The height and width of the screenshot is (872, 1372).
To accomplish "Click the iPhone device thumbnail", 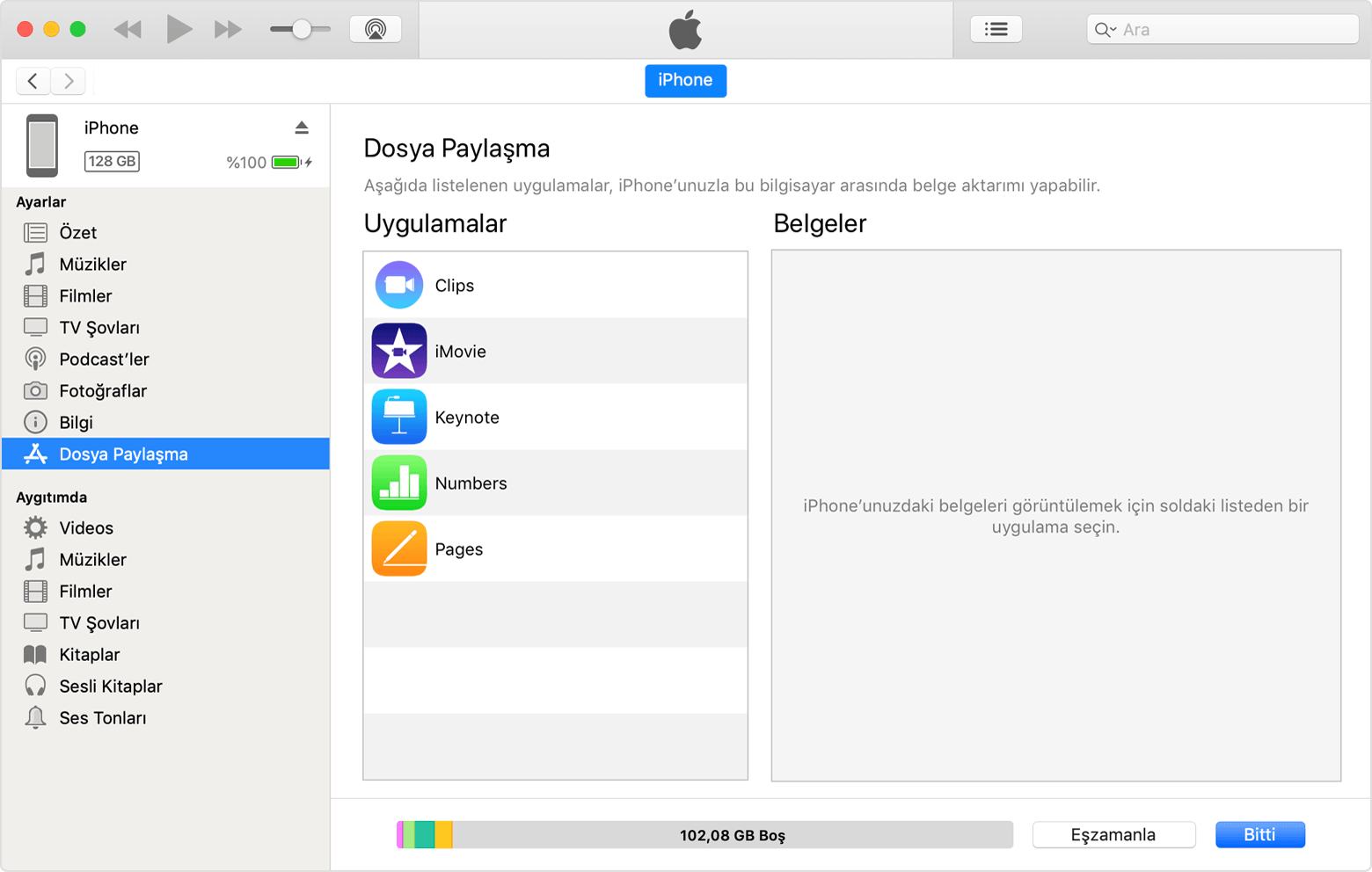I will point(41,145).
